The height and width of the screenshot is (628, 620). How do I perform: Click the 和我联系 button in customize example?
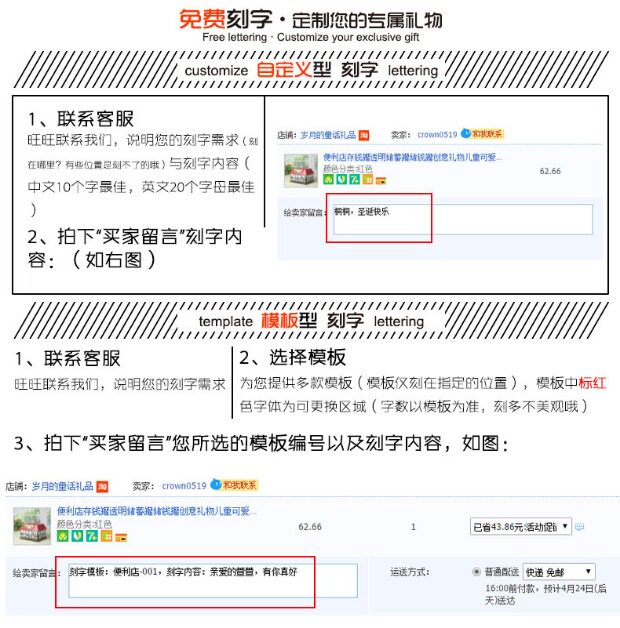coord(487,134)
